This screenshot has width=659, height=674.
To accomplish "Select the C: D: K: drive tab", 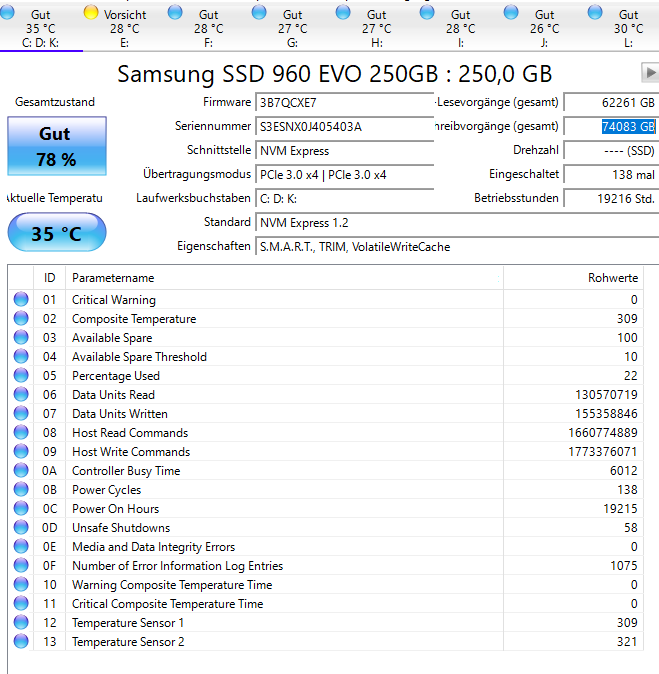I will pyautogui.click(x=41, y=28).
